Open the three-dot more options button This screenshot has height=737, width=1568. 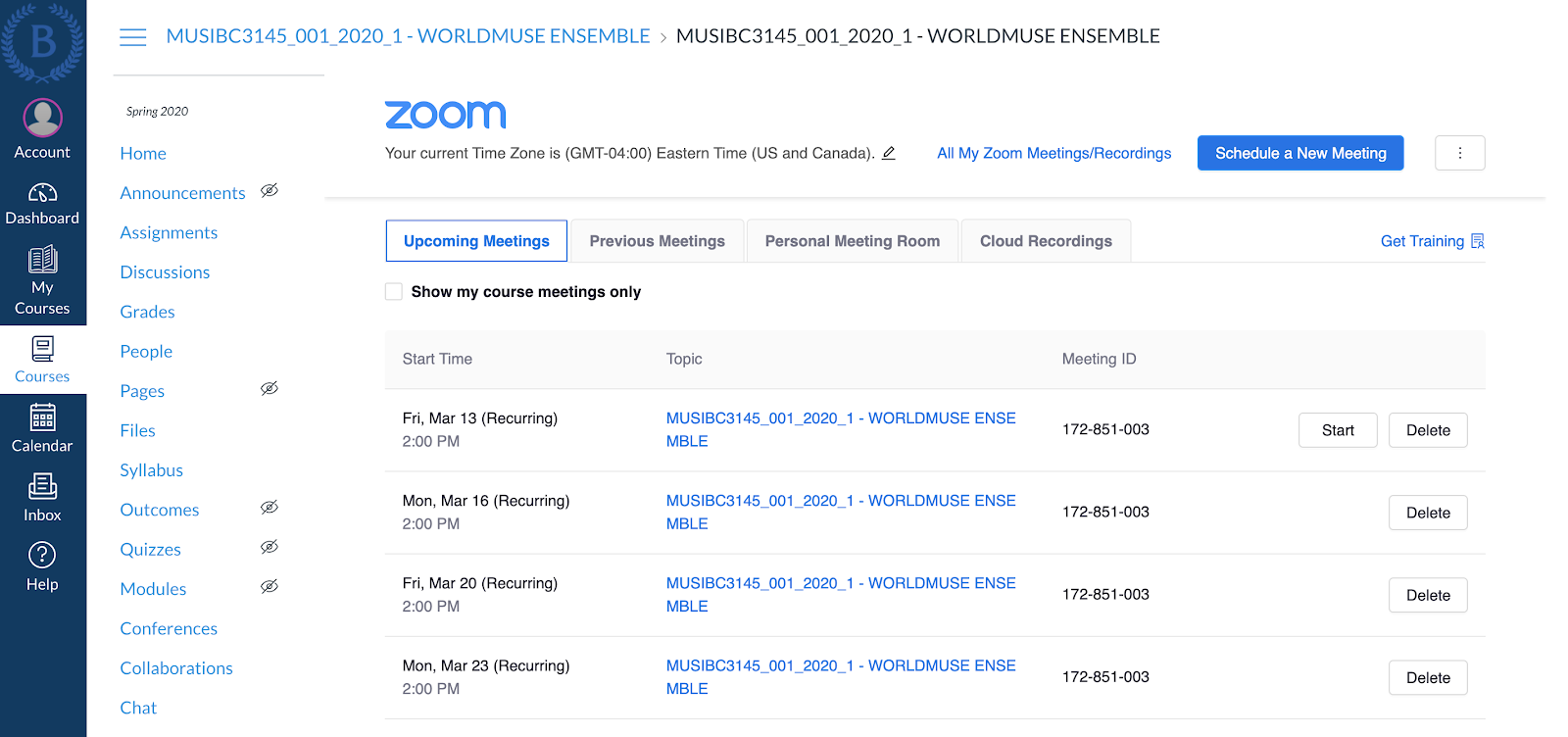[1459, 153]
